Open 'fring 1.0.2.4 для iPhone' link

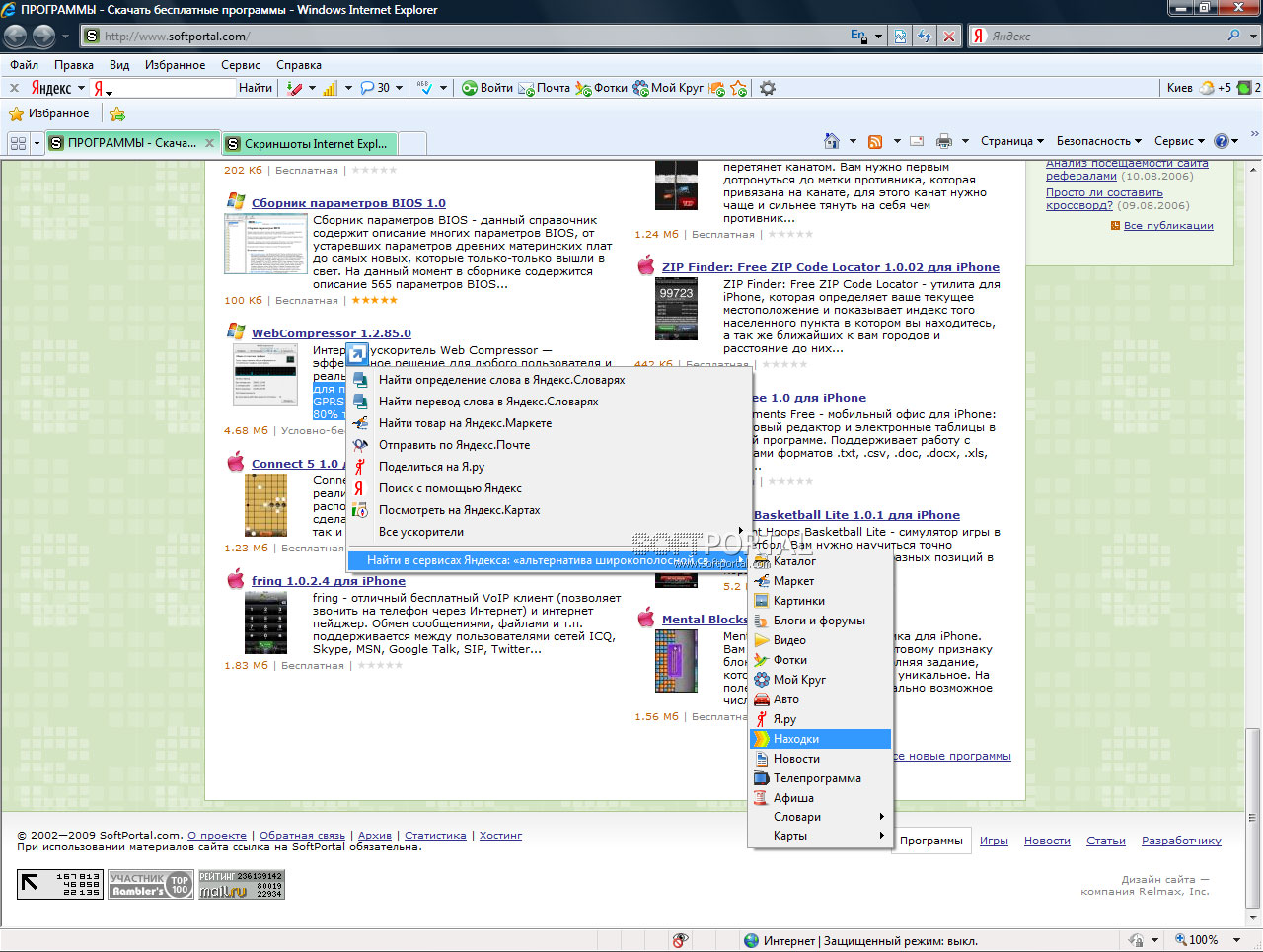coord(329,581)
